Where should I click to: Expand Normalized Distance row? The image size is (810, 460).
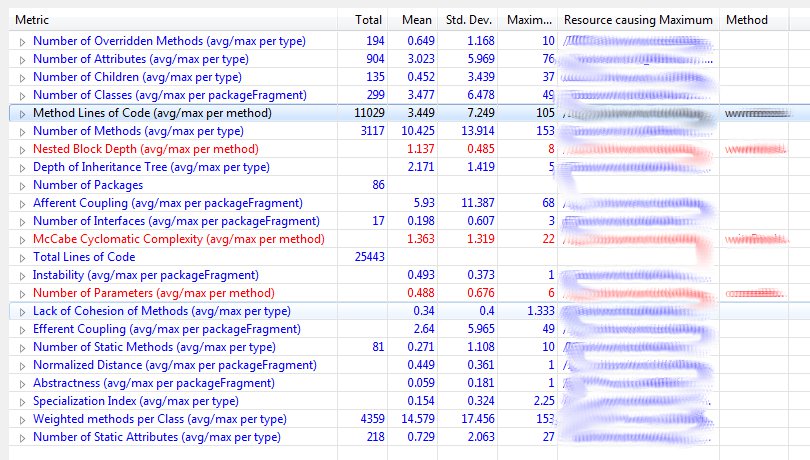[22, 366]
